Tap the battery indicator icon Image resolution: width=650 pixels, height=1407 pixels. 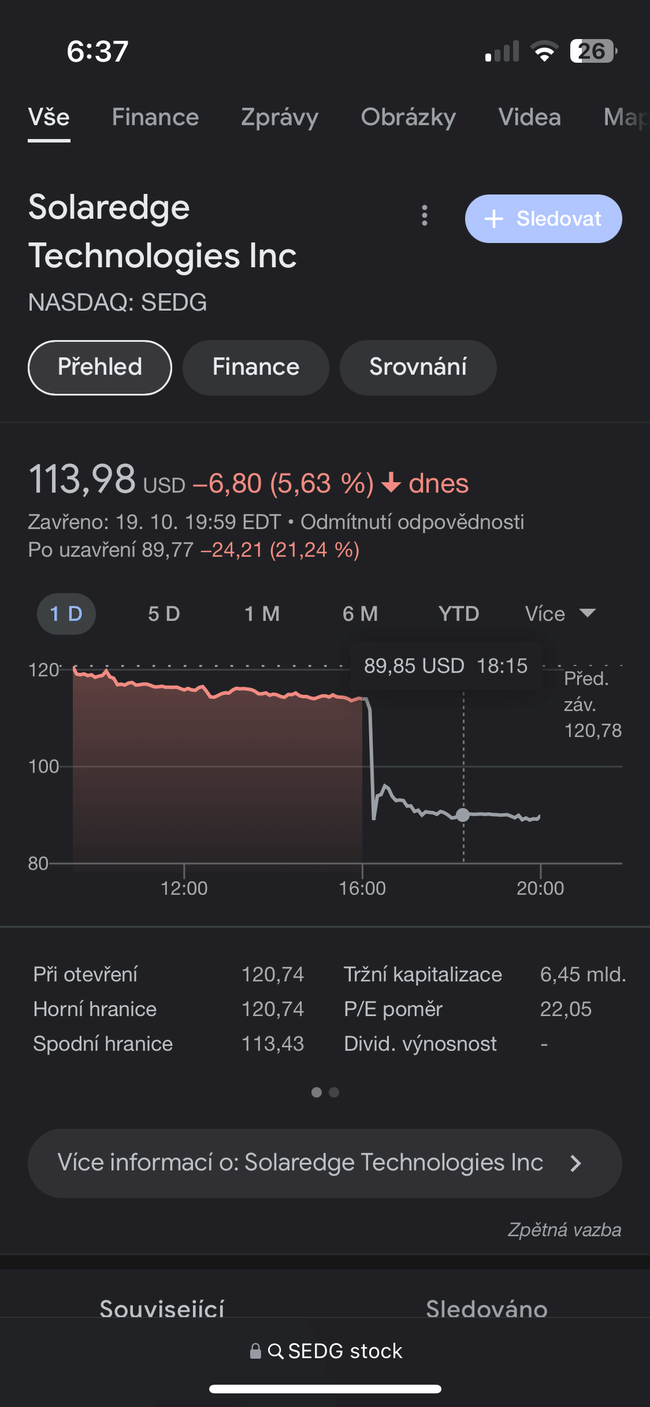593,51
